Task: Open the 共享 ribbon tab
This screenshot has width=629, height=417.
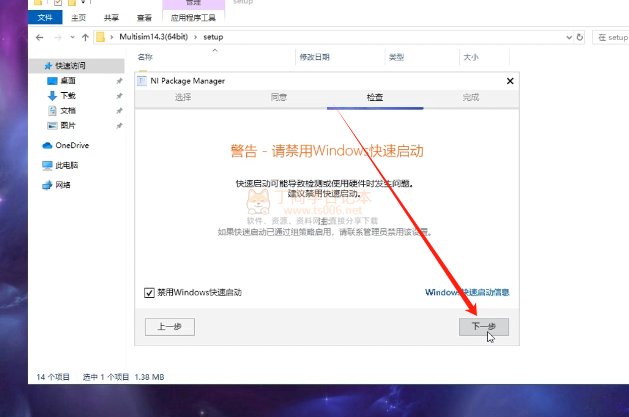Action: (x=111, y=18)
